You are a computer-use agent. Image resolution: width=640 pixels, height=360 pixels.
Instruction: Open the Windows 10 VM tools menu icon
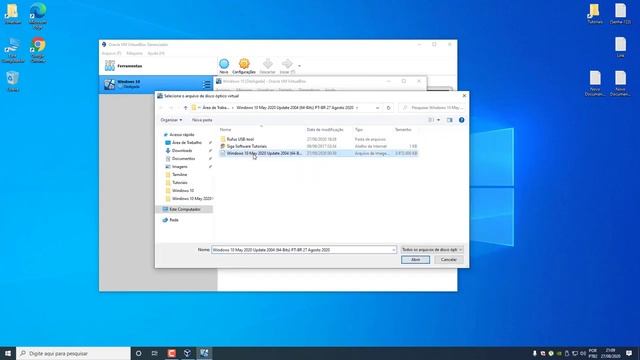[207, 84]
